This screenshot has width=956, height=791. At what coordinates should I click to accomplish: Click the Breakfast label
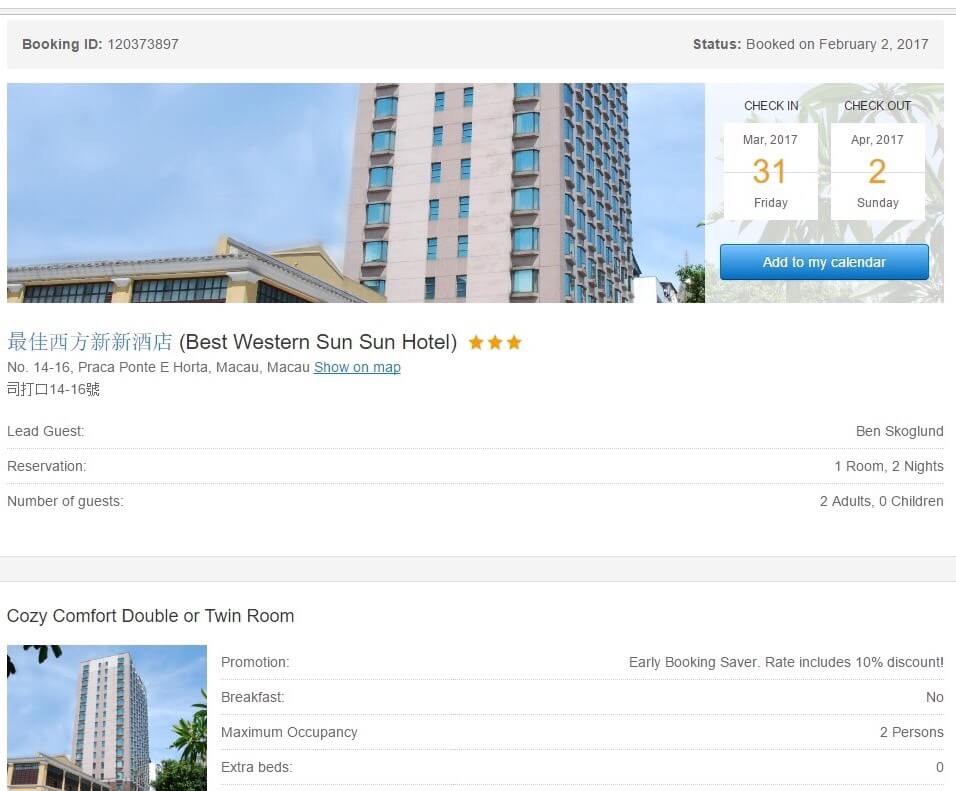point(253,697)
